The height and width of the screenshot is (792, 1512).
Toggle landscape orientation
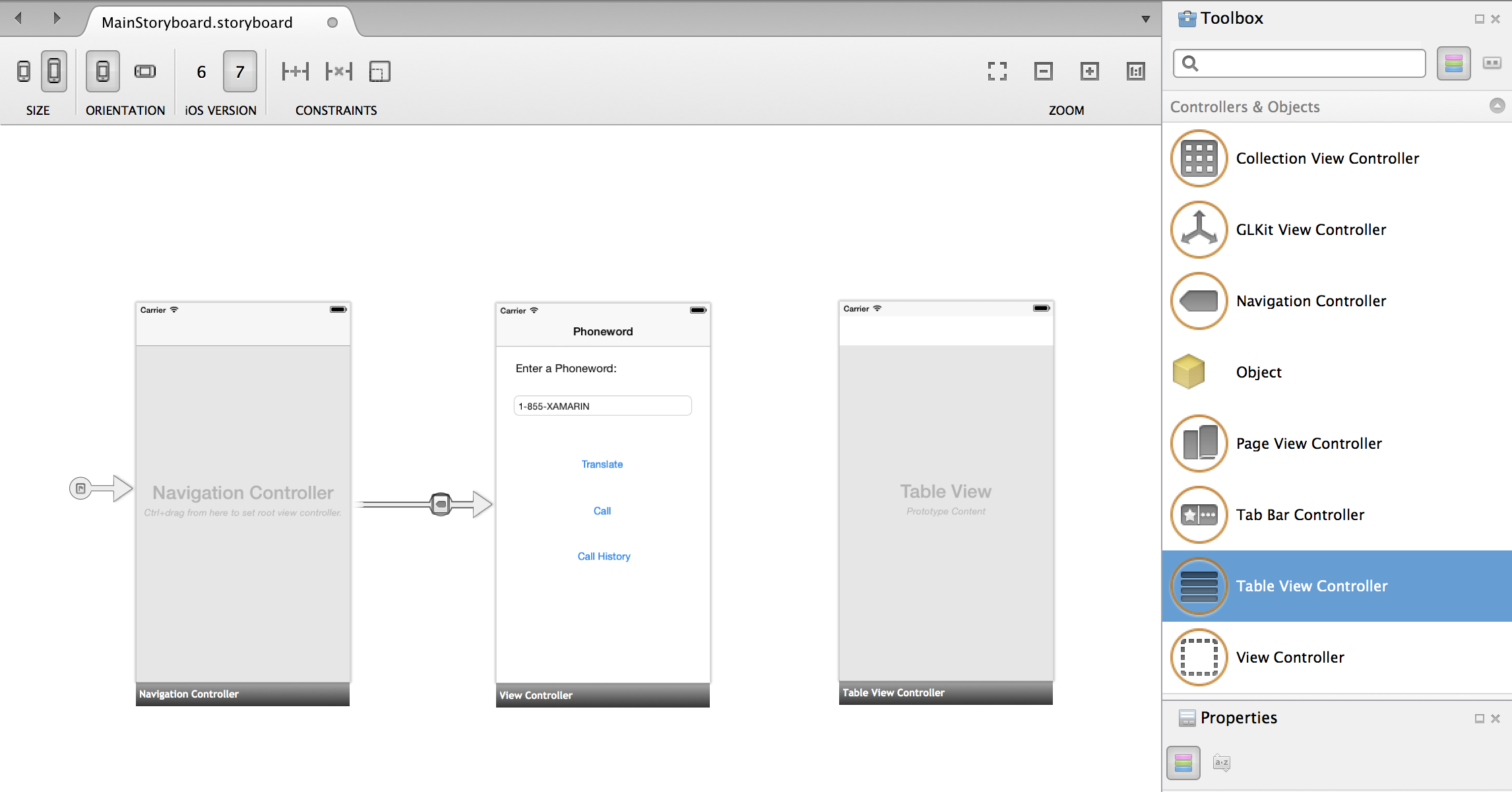click(145, 71)
